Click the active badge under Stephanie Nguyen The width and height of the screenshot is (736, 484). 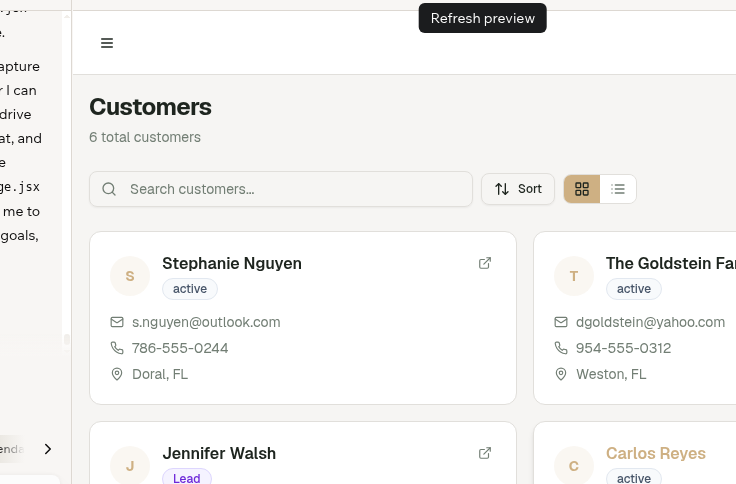pyautogui.click(x=190, y=289)
